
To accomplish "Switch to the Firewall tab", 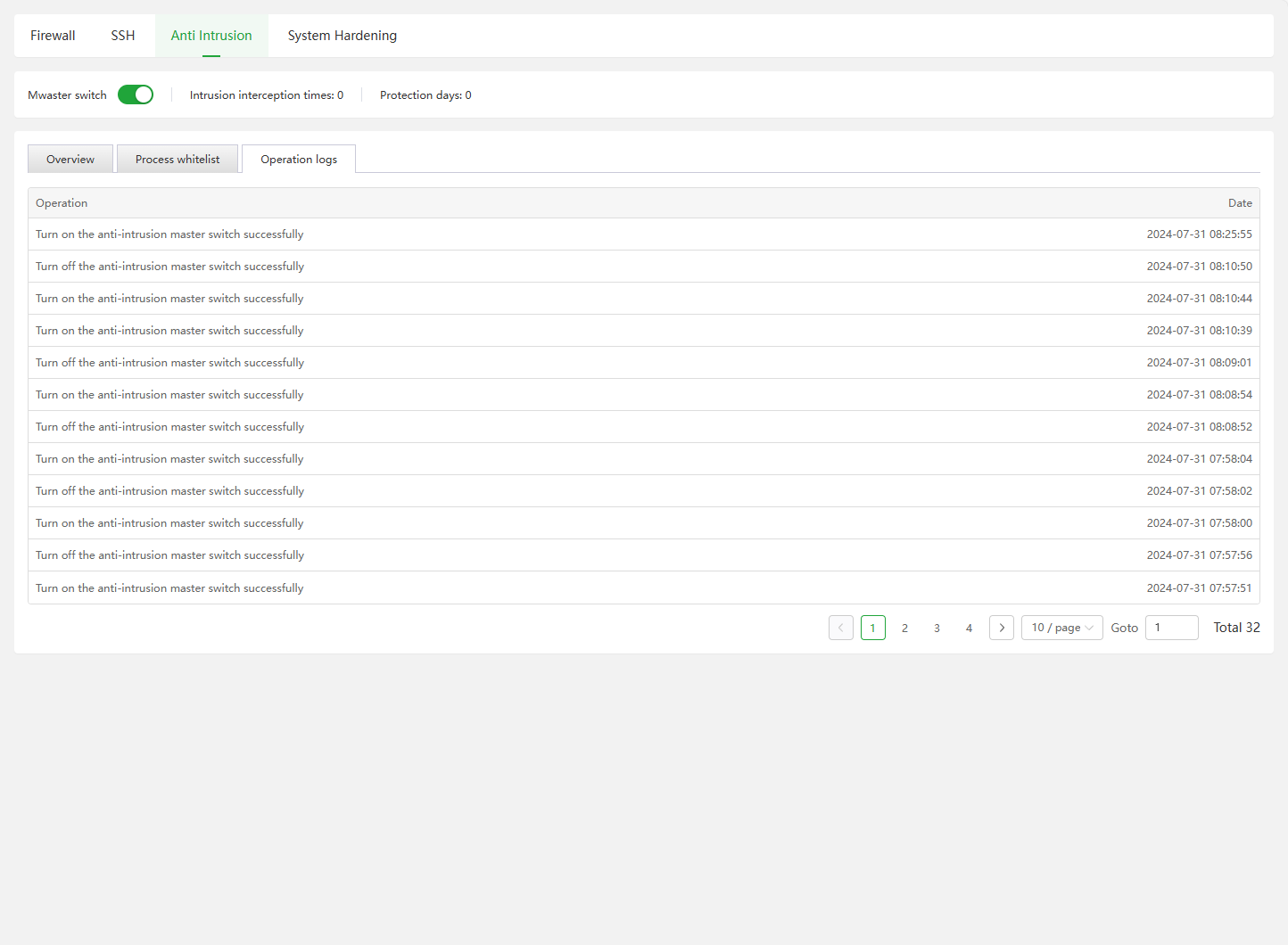I will 53,36.
